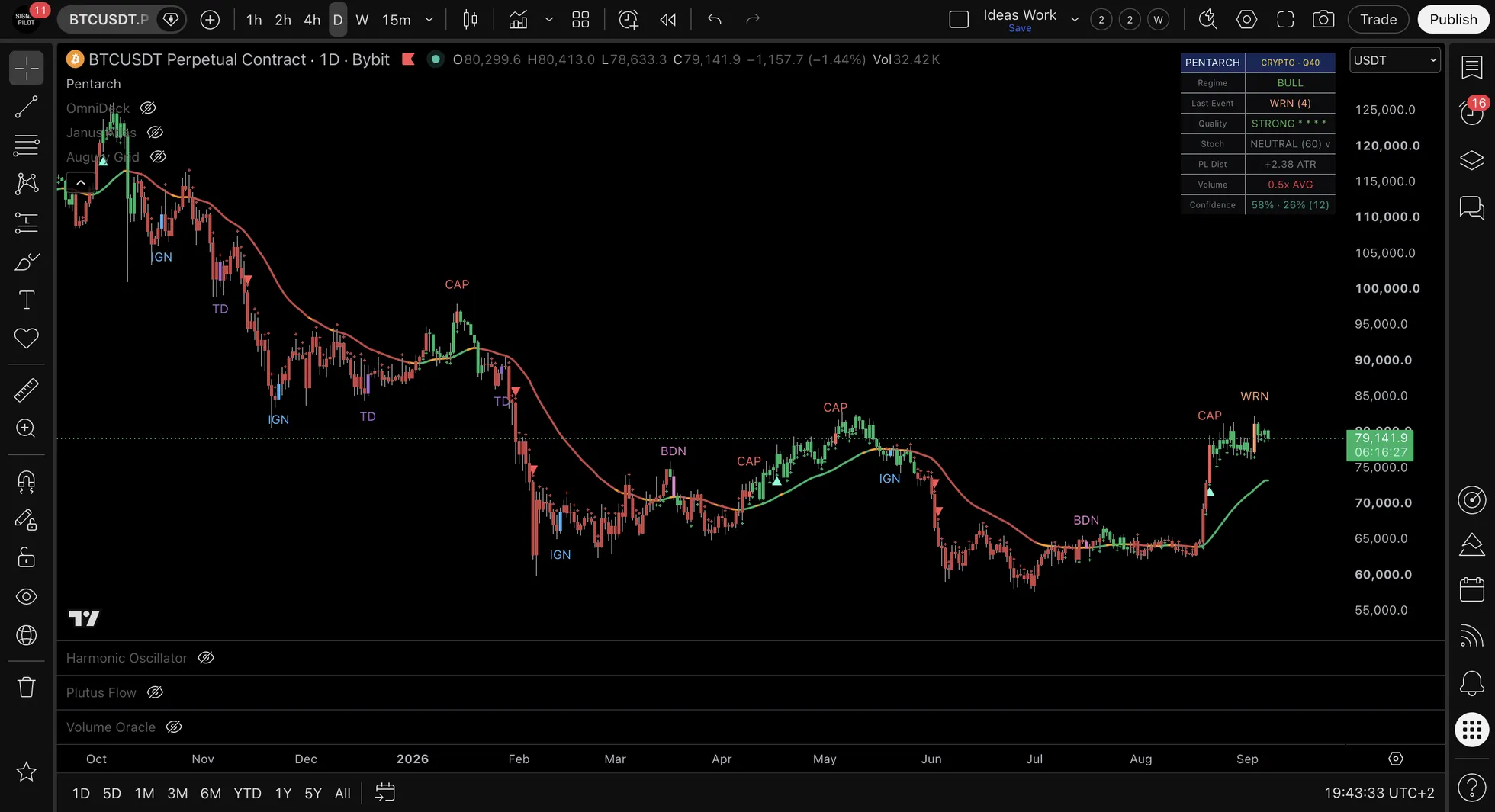Viewport: 1495px width, 812px height.
Task: Open the help center icon
Action: pos(1471,786)
